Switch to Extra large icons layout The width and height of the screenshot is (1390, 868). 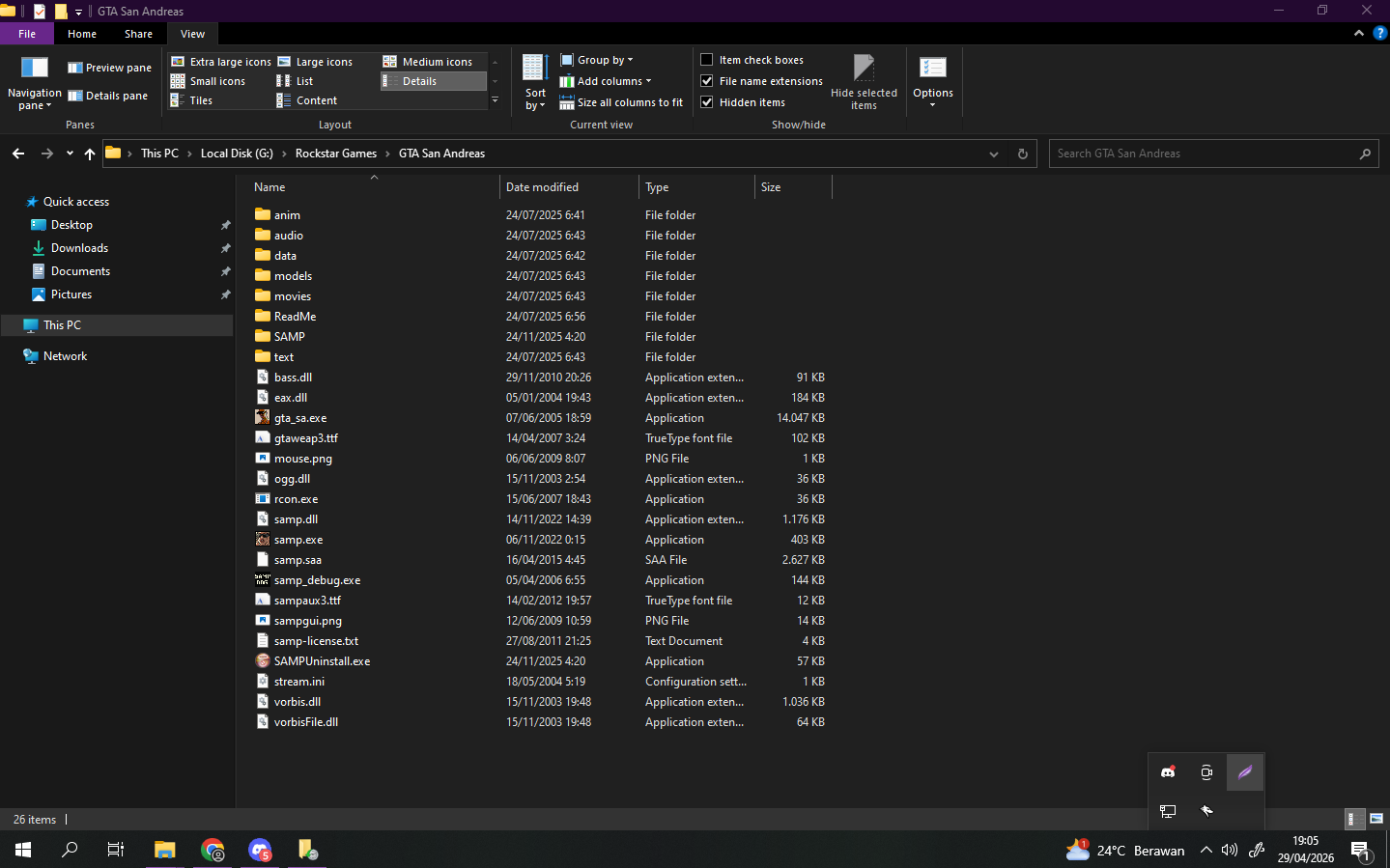pyautogui.click(x=221, y=62)
